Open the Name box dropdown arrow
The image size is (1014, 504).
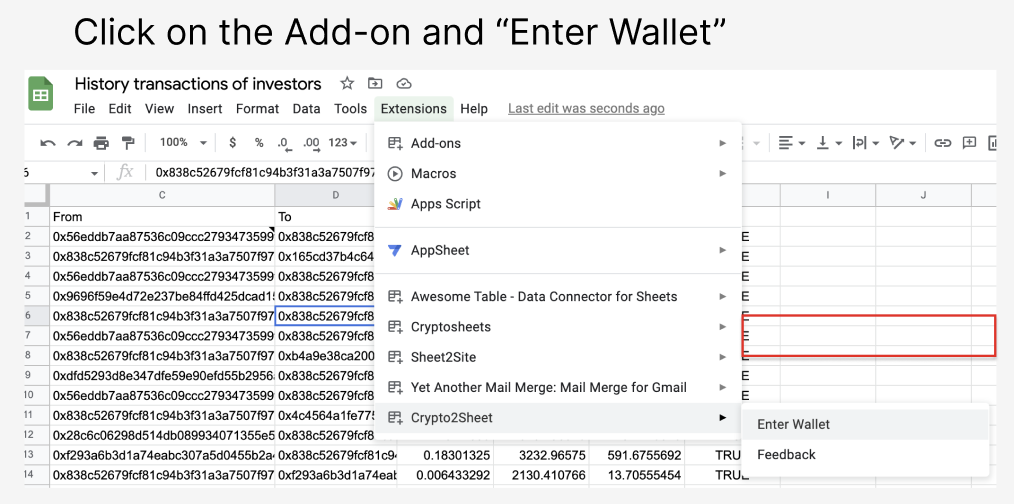(94, 173)
